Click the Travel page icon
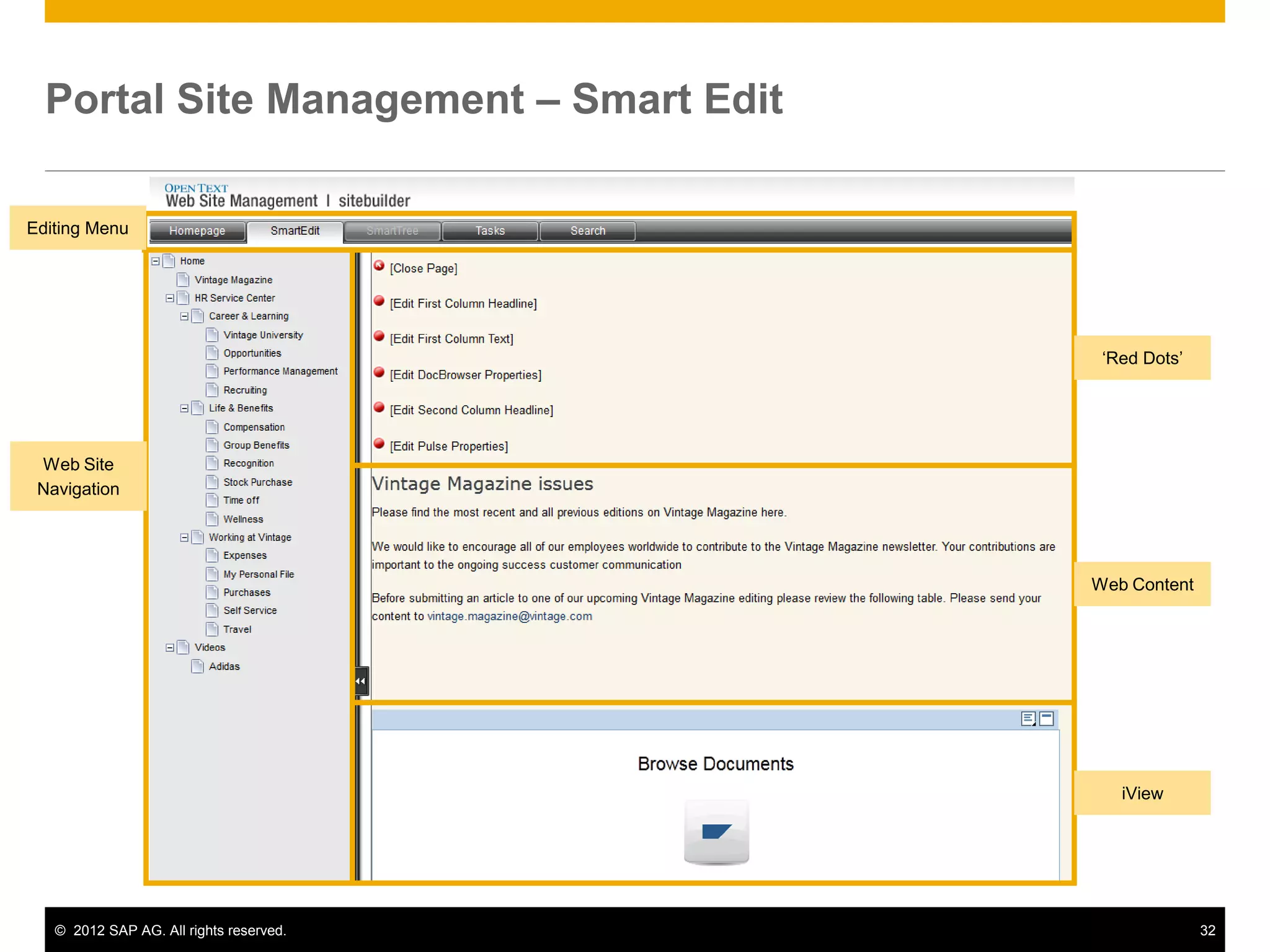Image resolution: width=1270 pixels, height=952 pixels. tap(212, 629)
